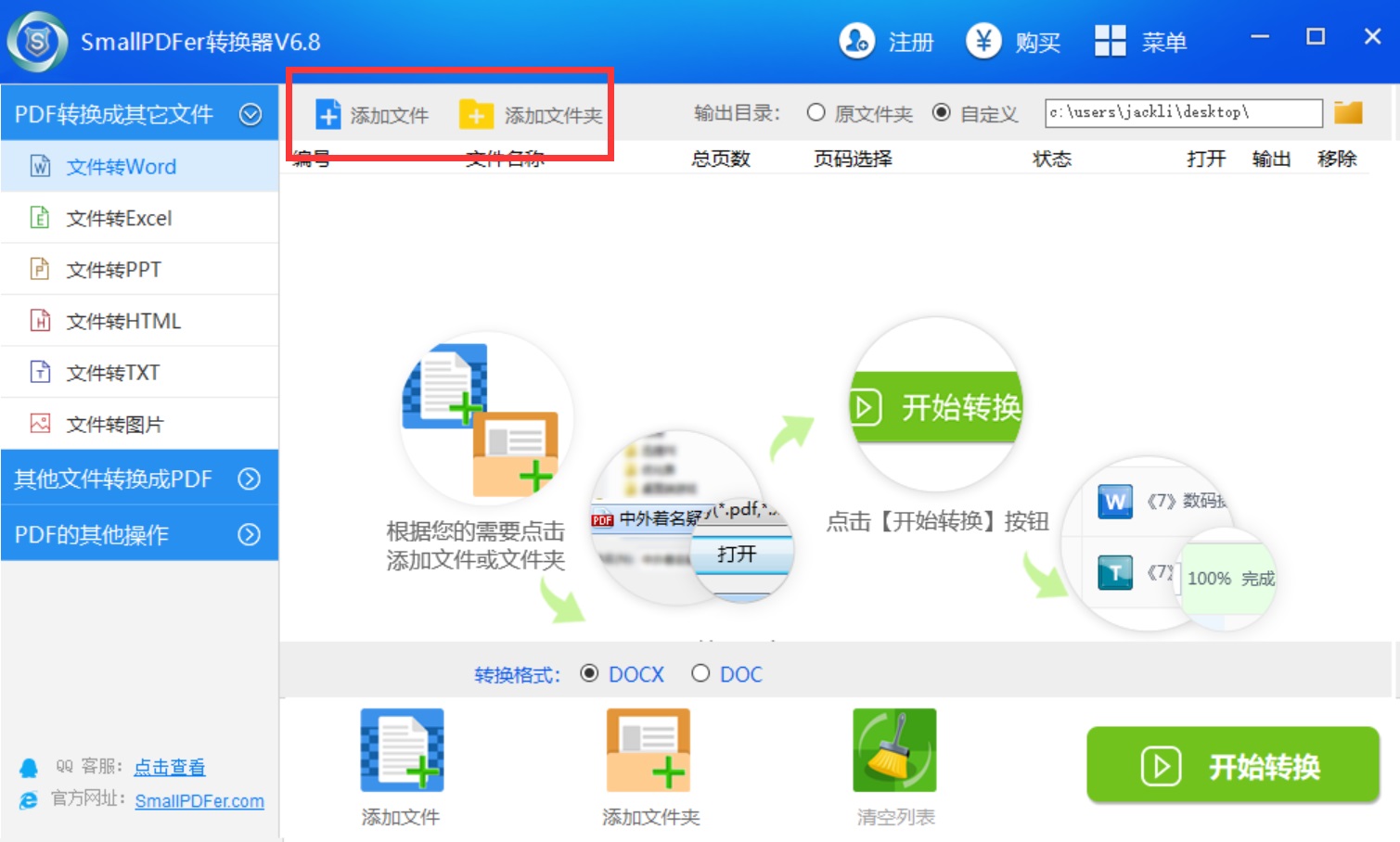Click the large 添加文件夹 icon at bottom

coord(649,750)
